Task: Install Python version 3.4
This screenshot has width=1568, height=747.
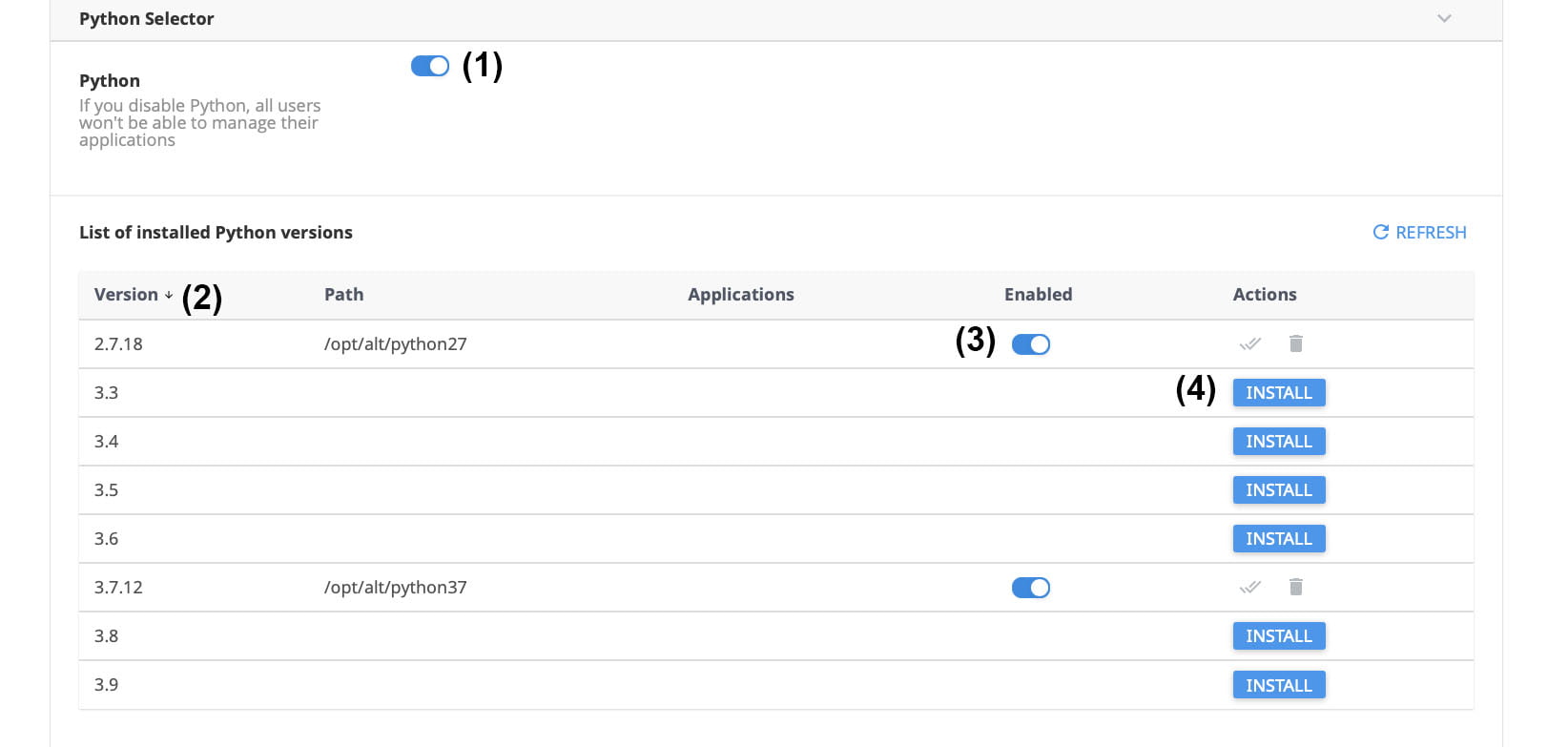Action: [1279, 442]
